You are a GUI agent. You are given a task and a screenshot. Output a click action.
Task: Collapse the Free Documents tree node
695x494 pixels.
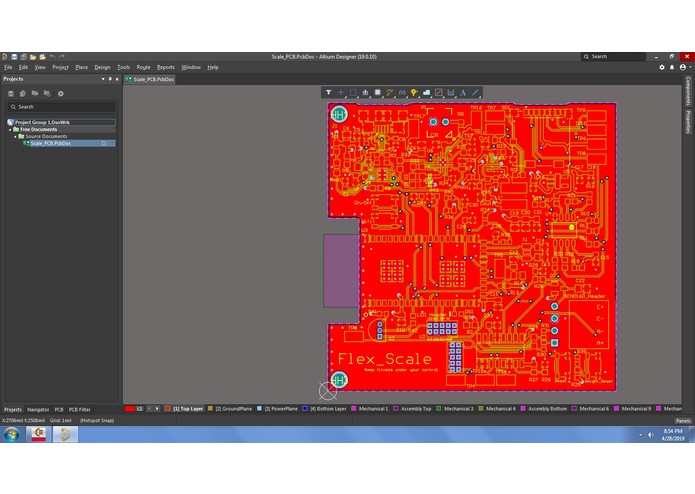[10, 129]
